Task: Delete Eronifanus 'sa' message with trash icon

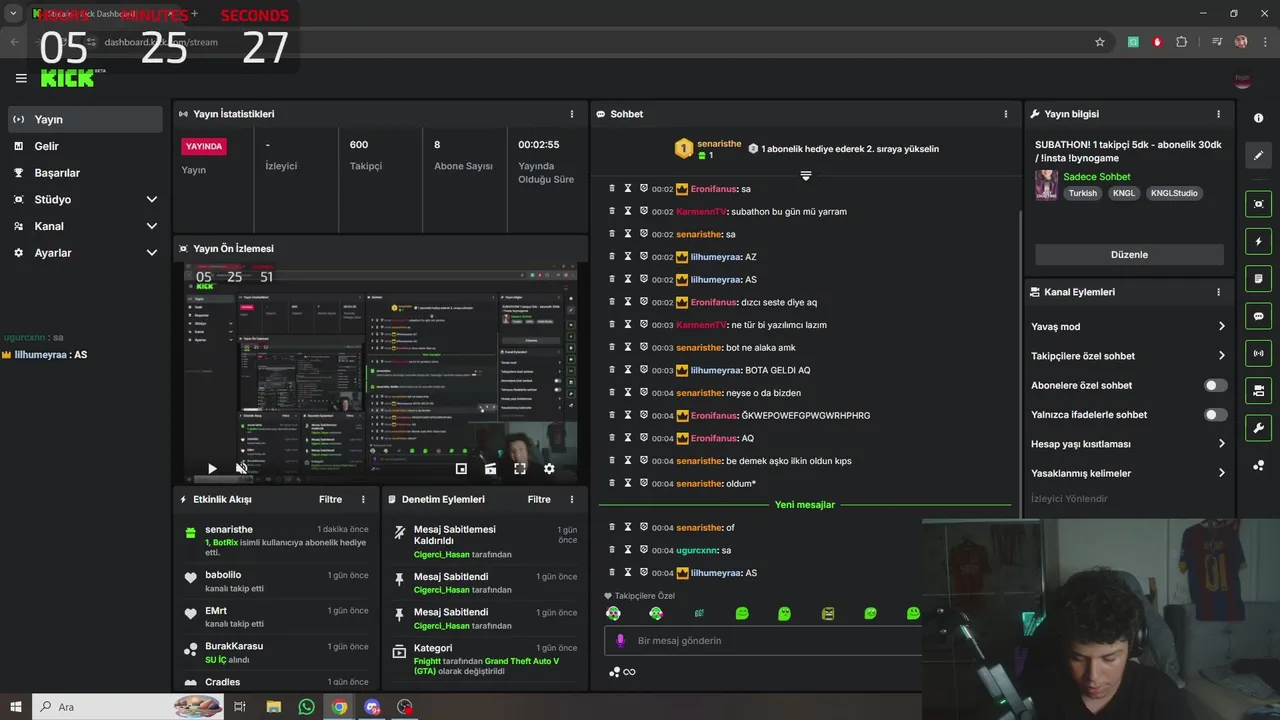Action: tap(612, 188)
